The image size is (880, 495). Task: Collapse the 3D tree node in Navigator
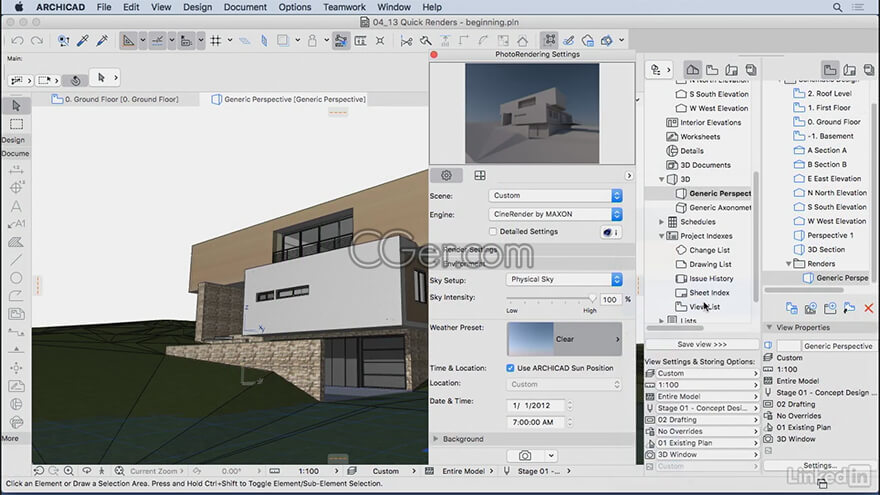tap(662, 180)
